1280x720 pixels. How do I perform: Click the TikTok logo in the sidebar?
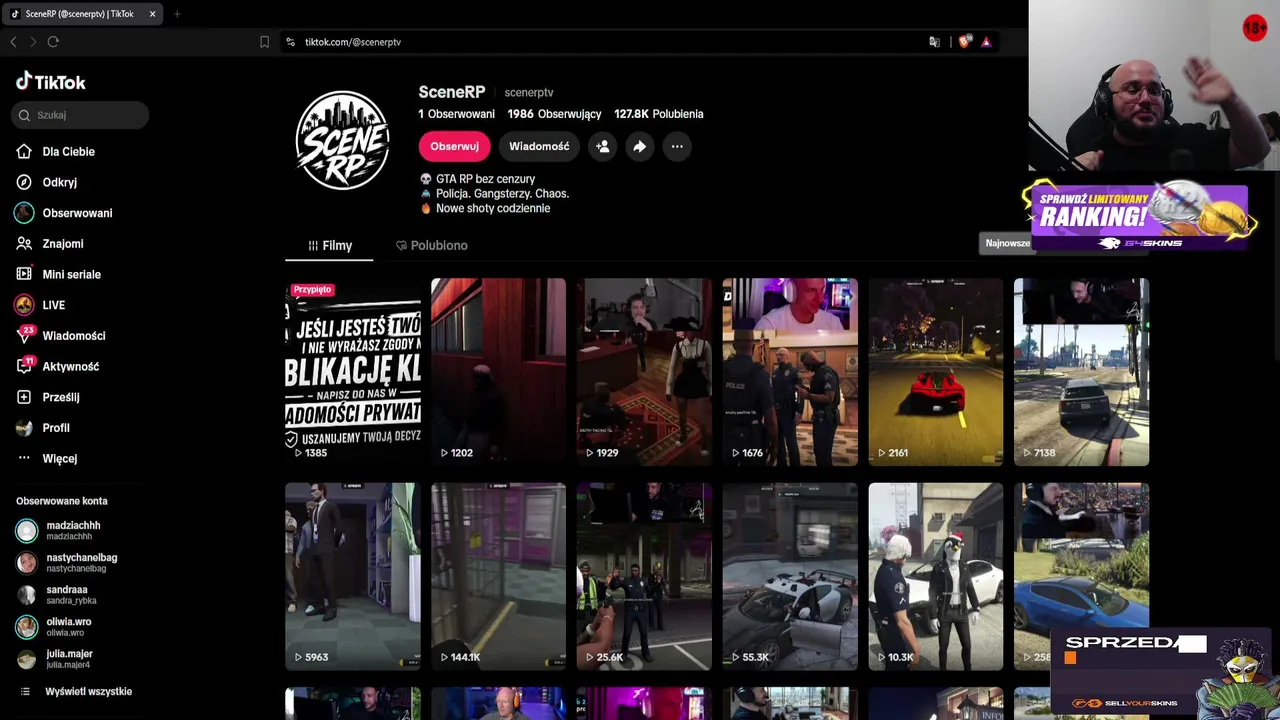coord(51,82)
